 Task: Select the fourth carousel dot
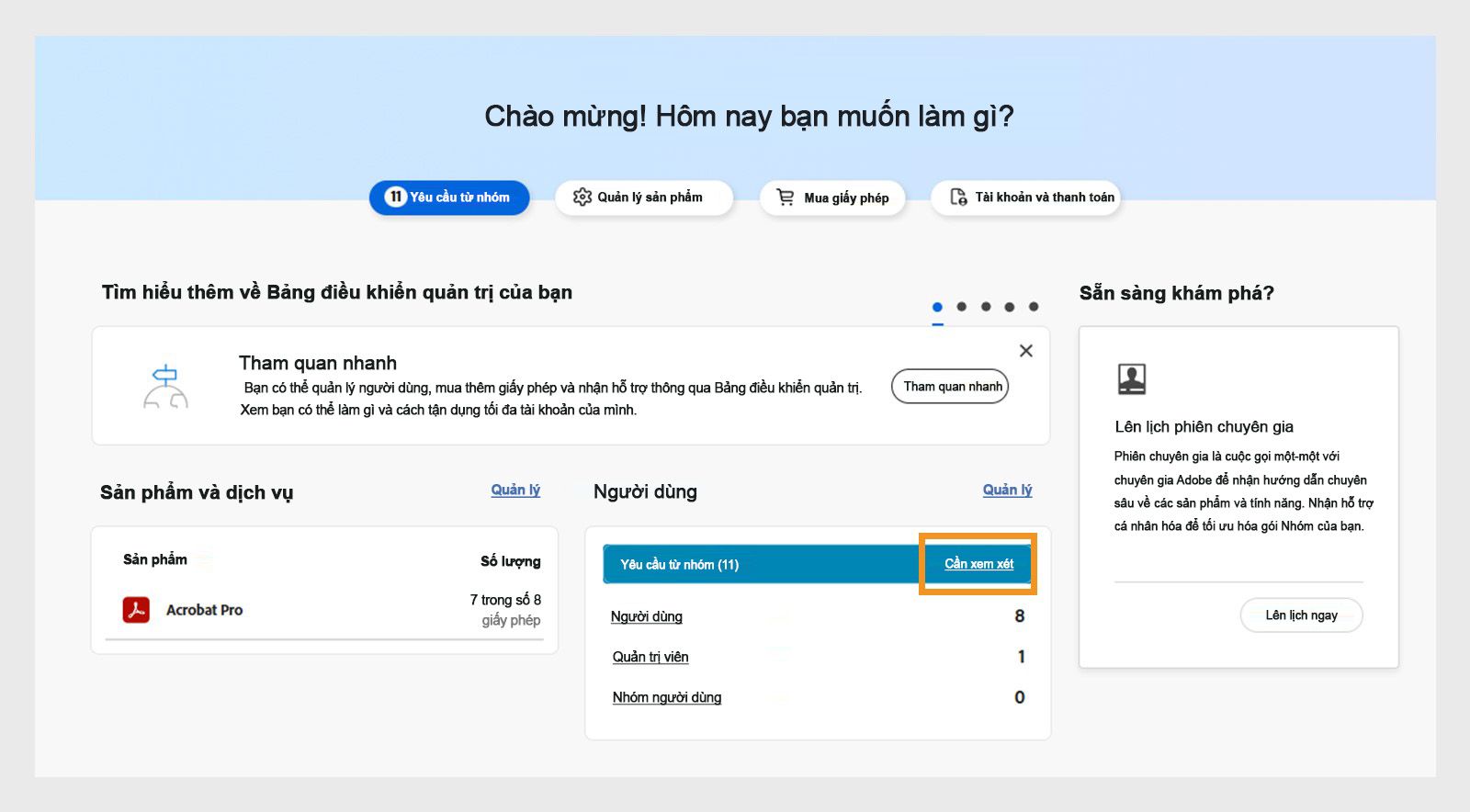tap(1010, 307)
